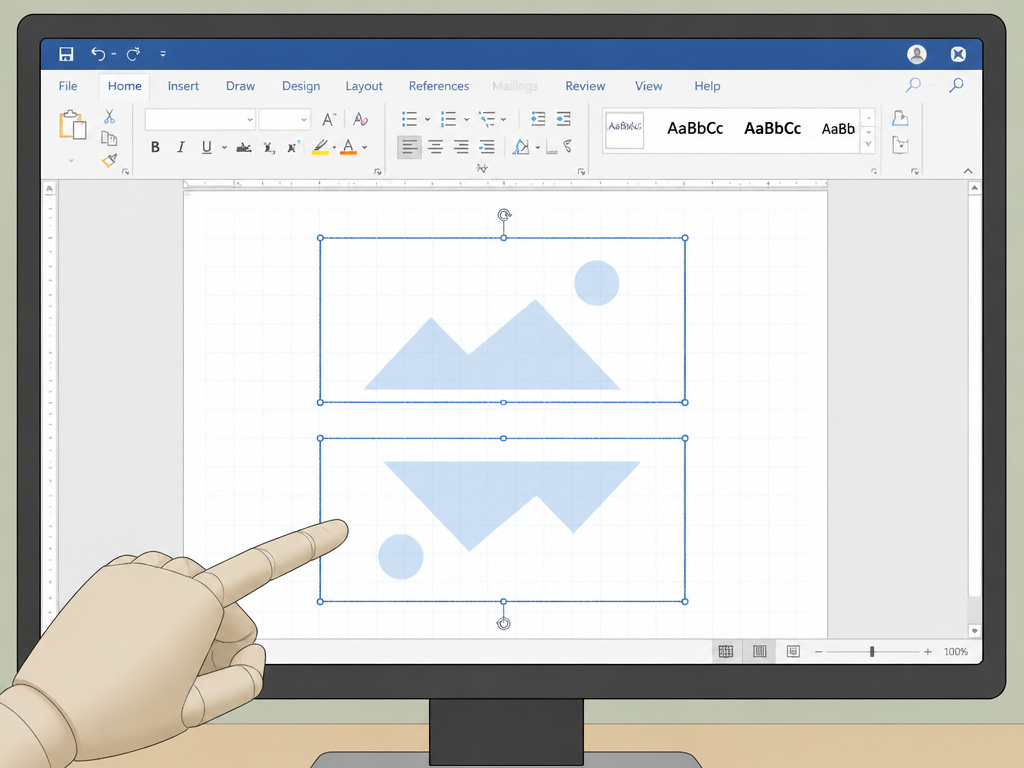Toggle Align Left paragraph alignment
The width and height of the screenshot is (1024, 768).
(409, 147)
